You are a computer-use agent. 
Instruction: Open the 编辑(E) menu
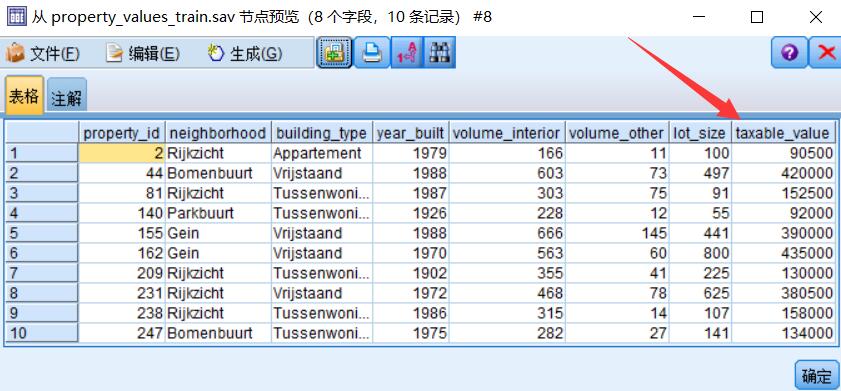coord(143,53)
